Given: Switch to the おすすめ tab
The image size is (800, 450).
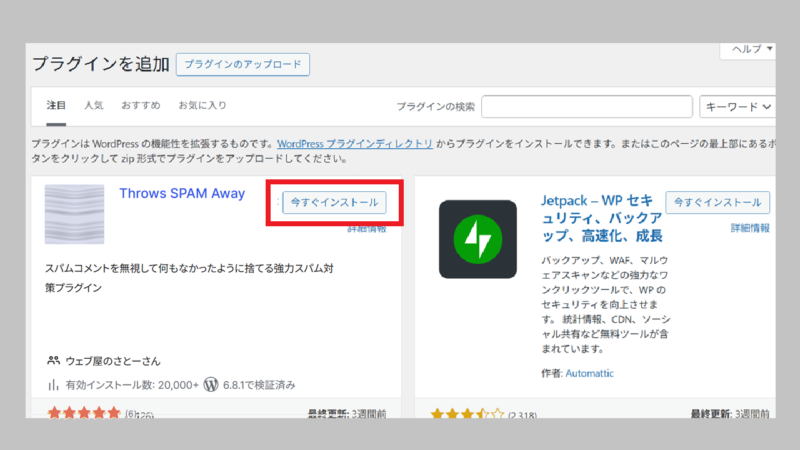Looking at the screenshot, I should [141, 106].
